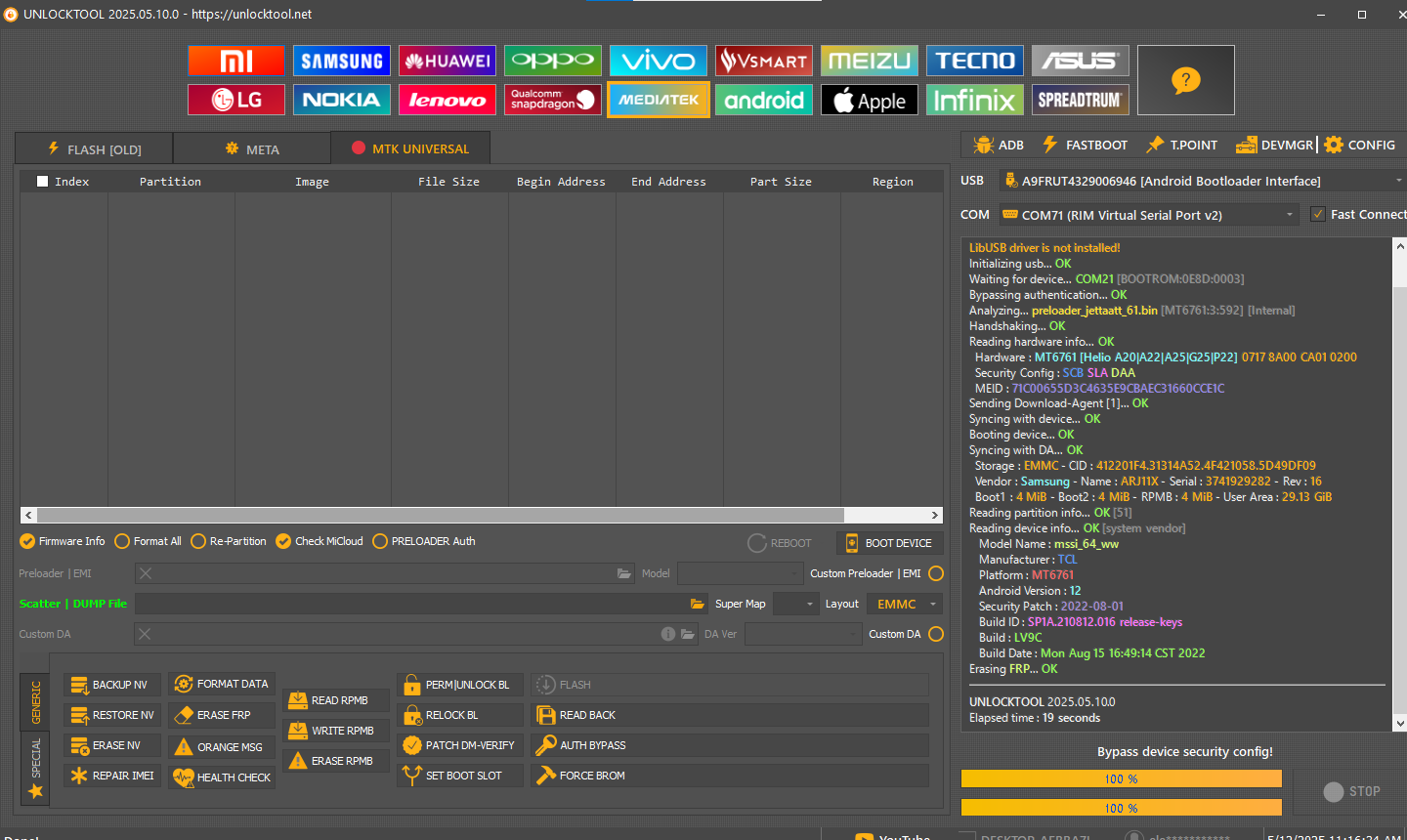Select the Tecno brand tile
This screenshot has height=840, width=1407.
coord(975,61)
